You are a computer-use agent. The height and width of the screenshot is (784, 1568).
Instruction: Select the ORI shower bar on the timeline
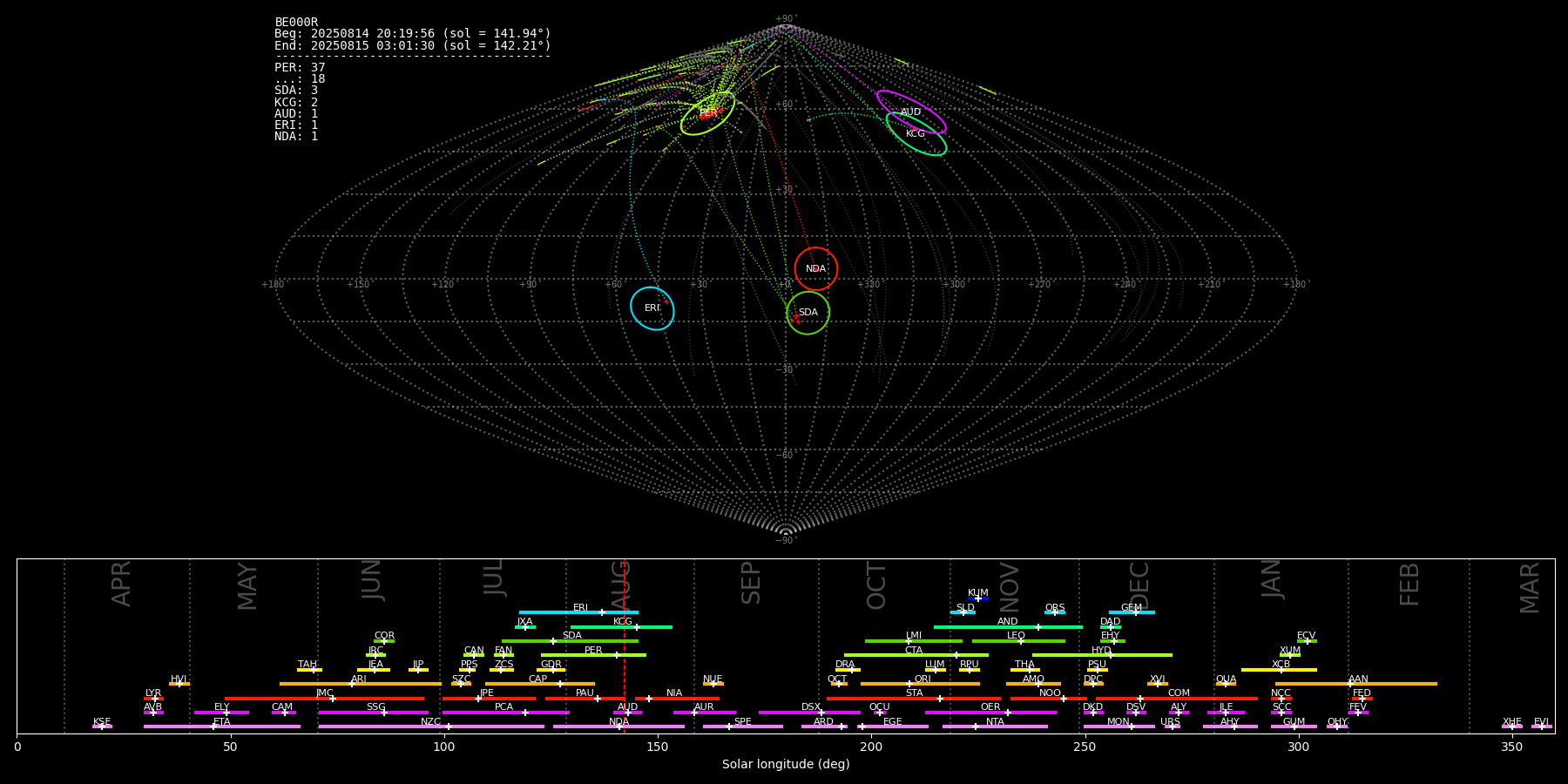[x=920, y=684]
